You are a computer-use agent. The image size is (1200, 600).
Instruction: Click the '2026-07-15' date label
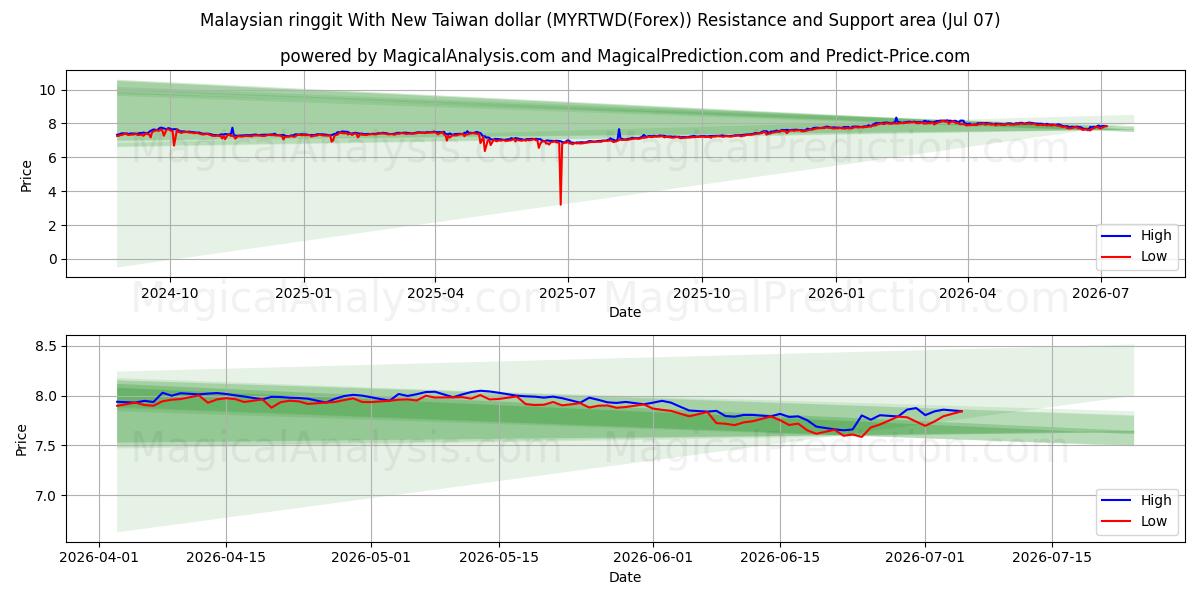click(1052, 557)
